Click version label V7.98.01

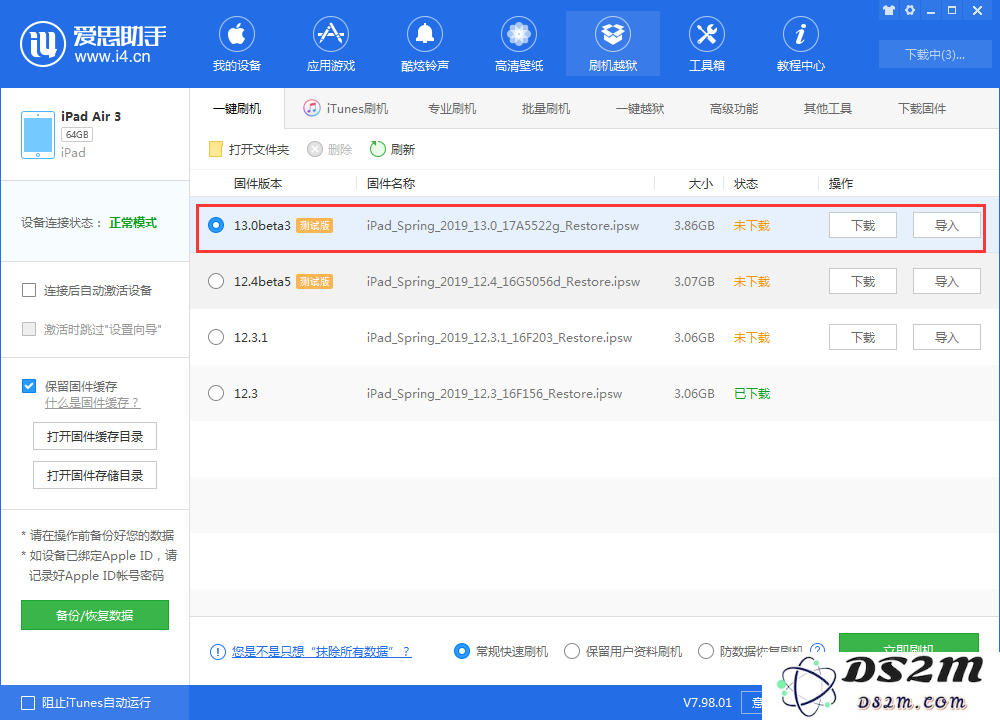707,703
